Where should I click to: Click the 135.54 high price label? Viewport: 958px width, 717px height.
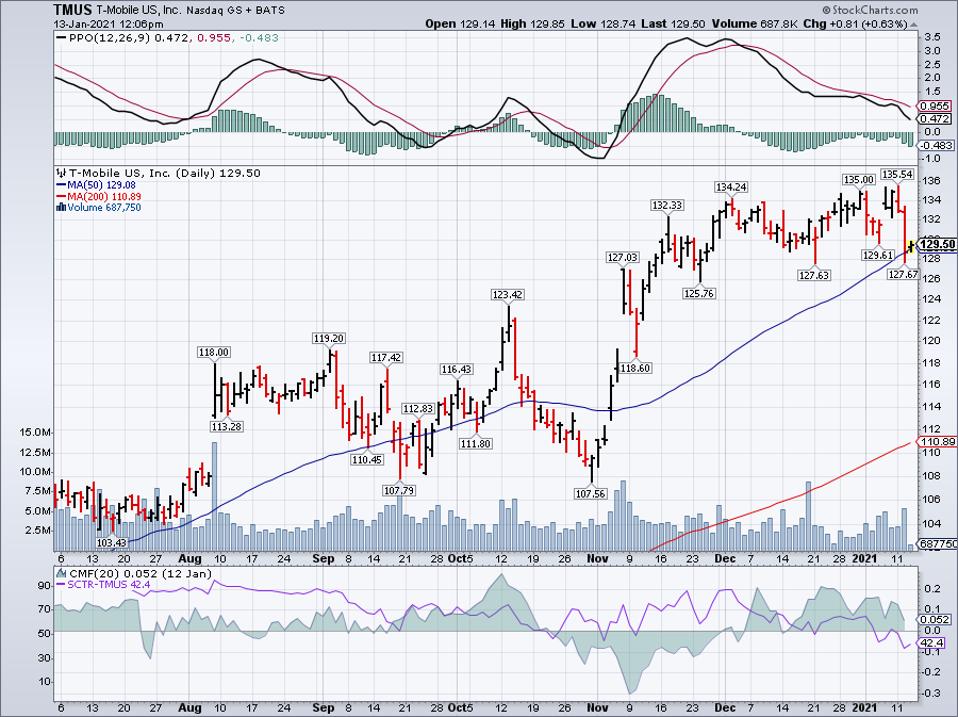(x=896, y=175)
